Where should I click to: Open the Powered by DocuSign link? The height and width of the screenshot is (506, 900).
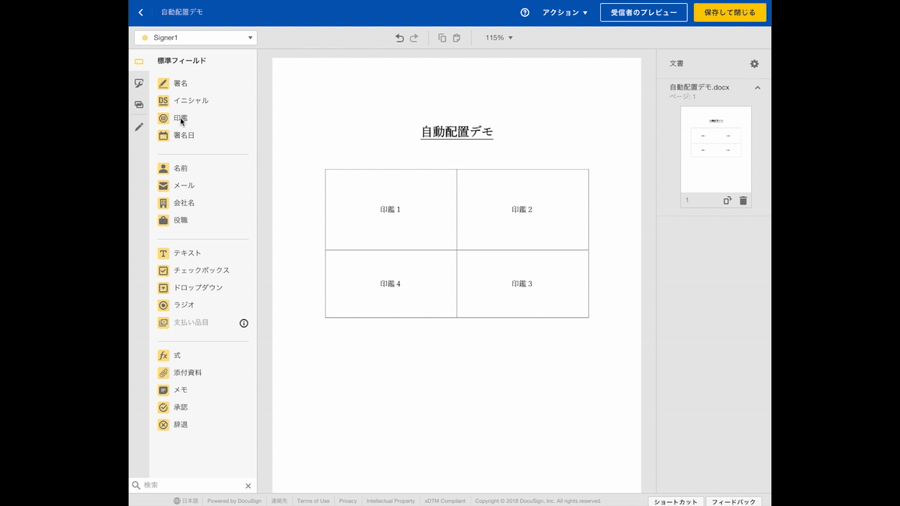234,501
